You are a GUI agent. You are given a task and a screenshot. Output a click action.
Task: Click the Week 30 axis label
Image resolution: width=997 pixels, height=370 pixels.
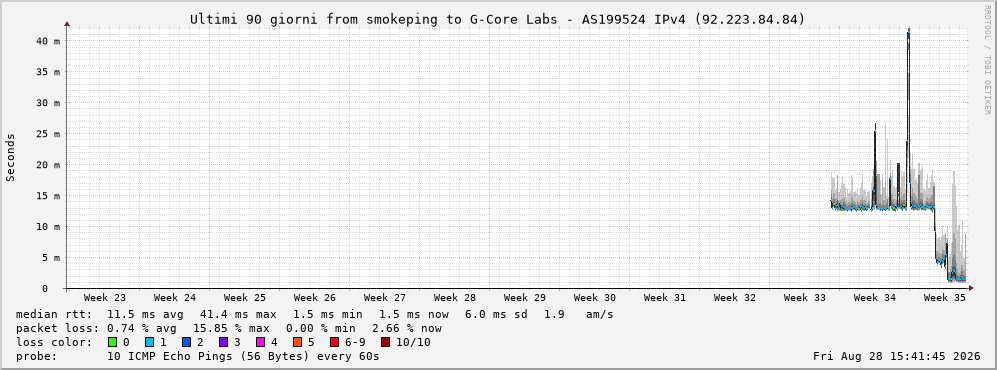(595, 297)
